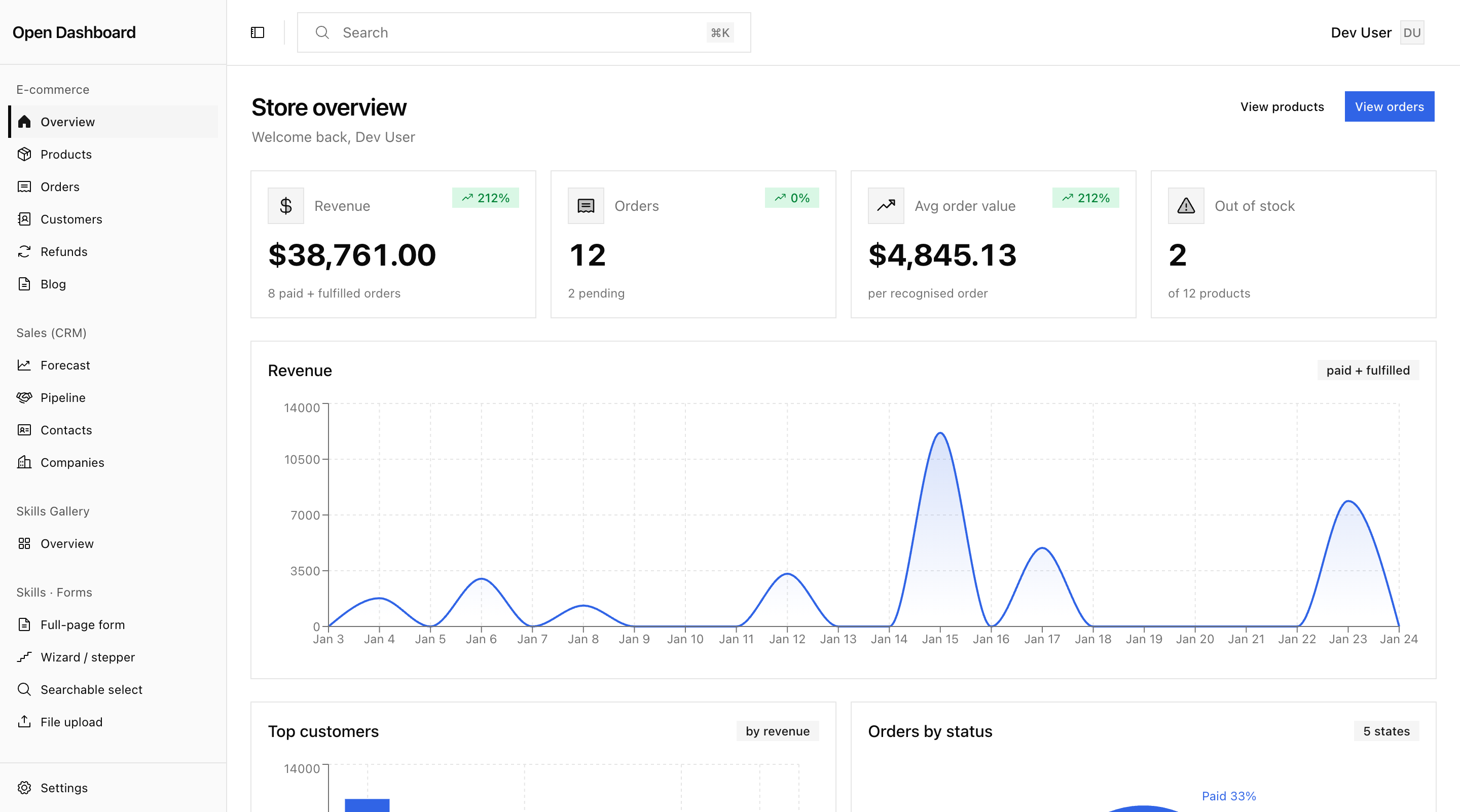Navigate to Customers
Image resolution: width=1460 pixels, height=812 pixels.
pyautogui.click(x=114, y=219)
